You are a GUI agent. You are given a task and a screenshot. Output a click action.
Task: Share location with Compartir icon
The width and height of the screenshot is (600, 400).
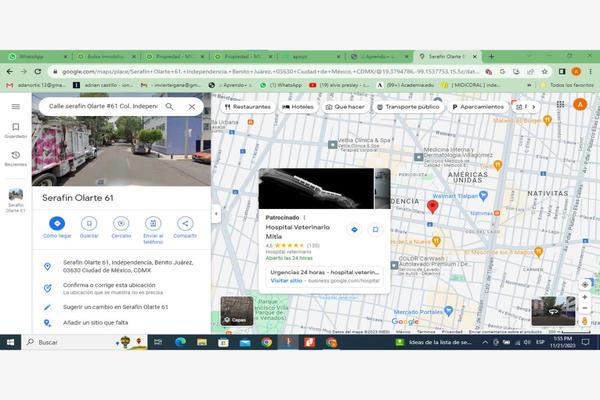coord(185,224)
